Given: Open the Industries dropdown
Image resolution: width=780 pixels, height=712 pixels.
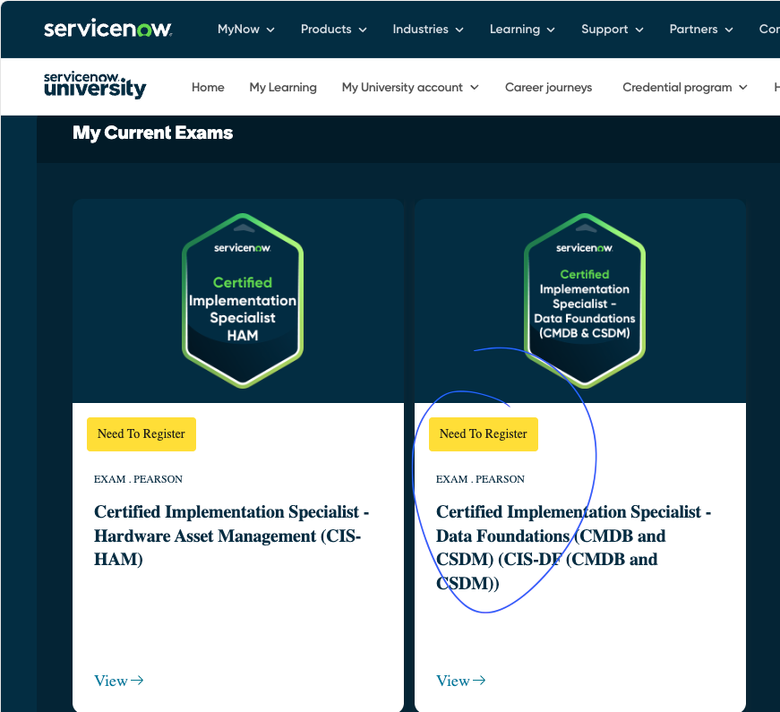Looking at the screenshot, I should point(428,29).
